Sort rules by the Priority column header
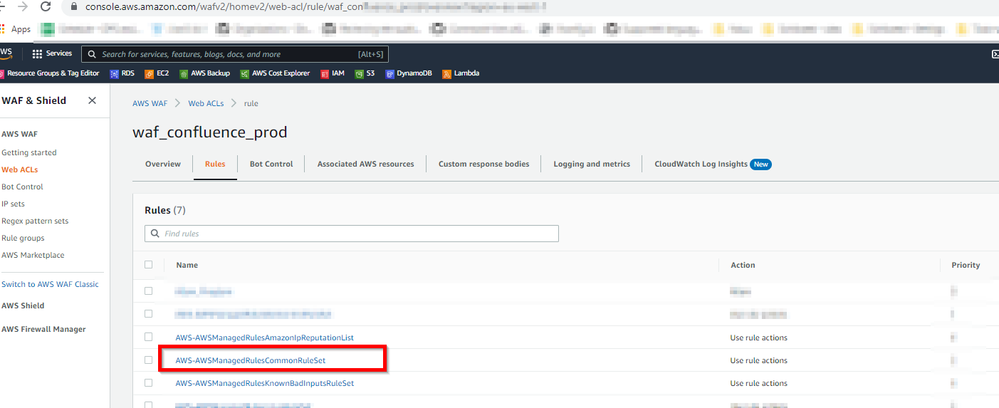 tap(966, 265)
